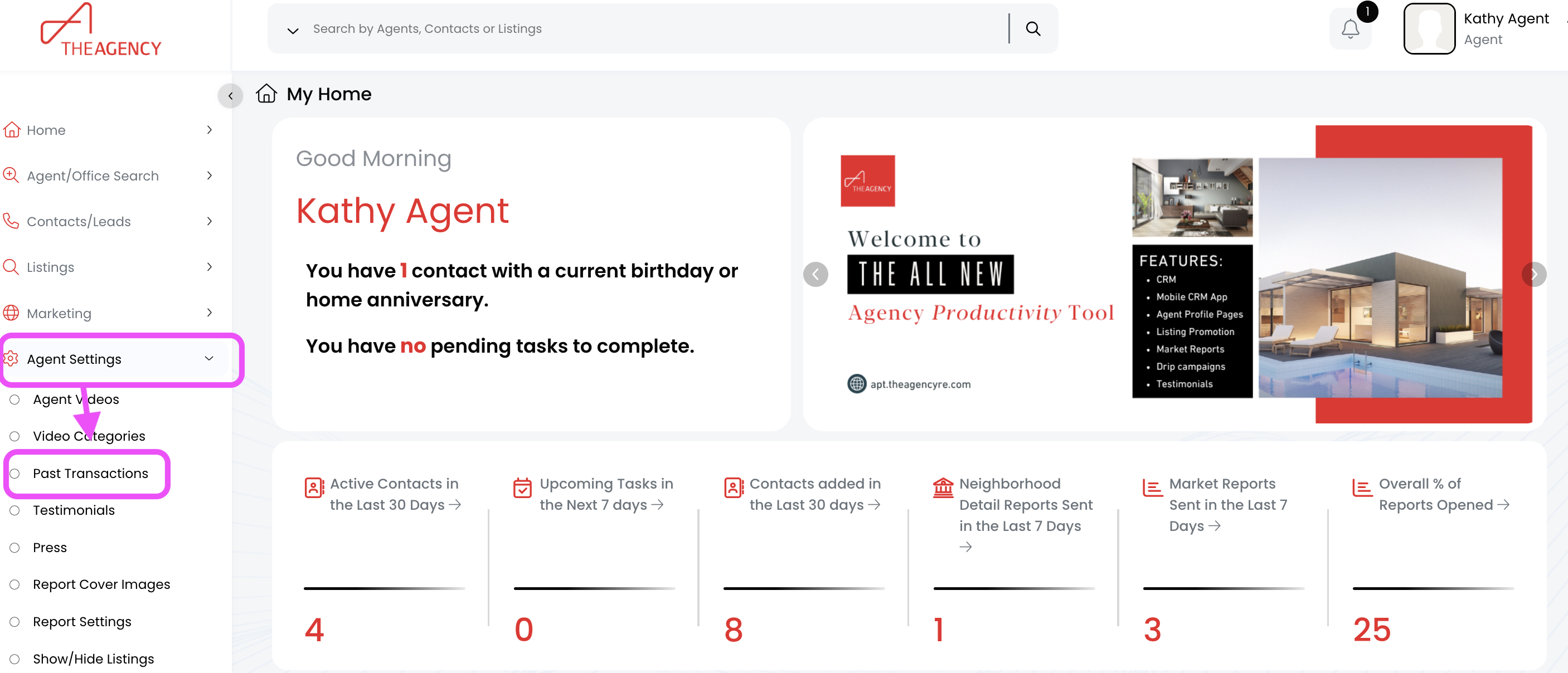Open the Listings menu item
The height and width of the screenshot is (673, 1568).
[51, 267]
